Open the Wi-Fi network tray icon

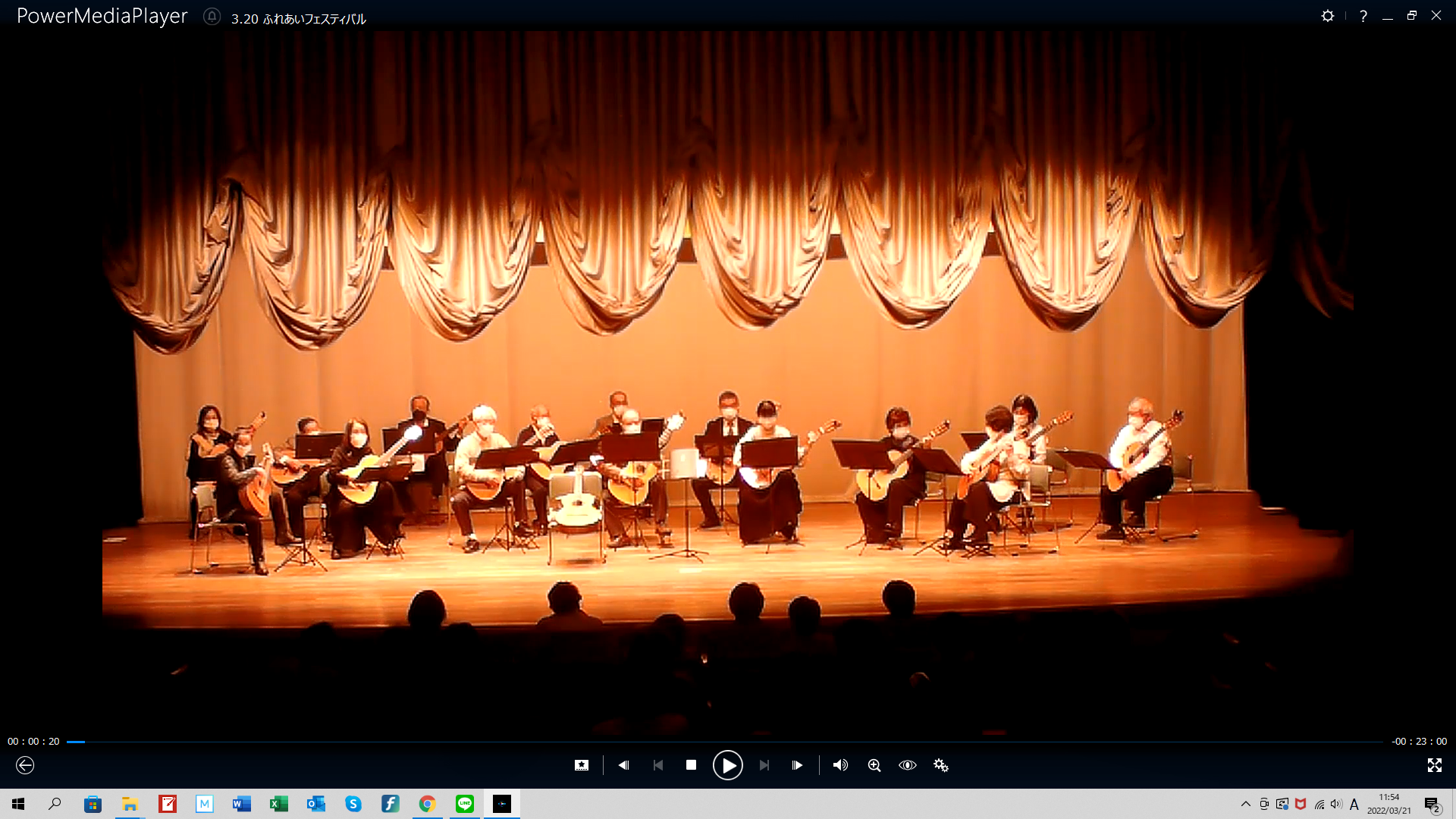(1319, 804)
